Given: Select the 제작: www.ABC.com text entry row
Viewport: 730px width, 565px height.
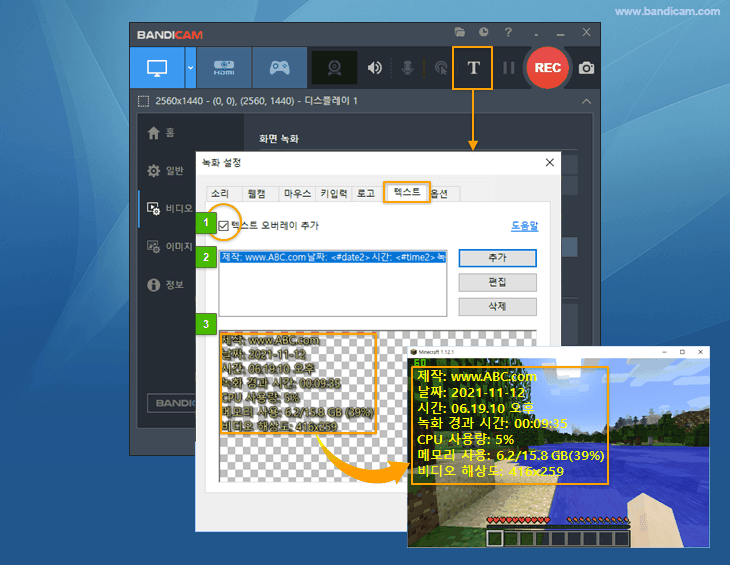Looking at the screenshot, I should [332, 257].
